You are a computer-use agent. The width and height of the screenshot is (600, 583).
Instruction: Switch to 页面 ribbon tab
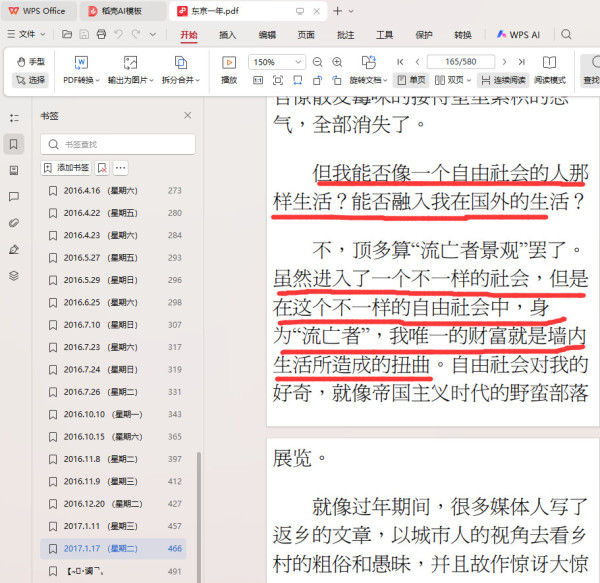[306, 35]
